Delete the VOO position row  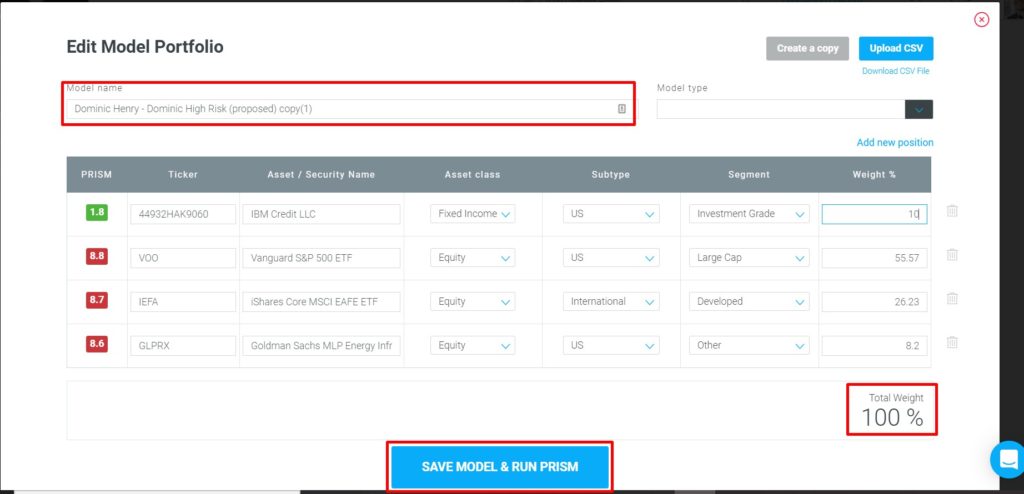[x=952, y=255]
